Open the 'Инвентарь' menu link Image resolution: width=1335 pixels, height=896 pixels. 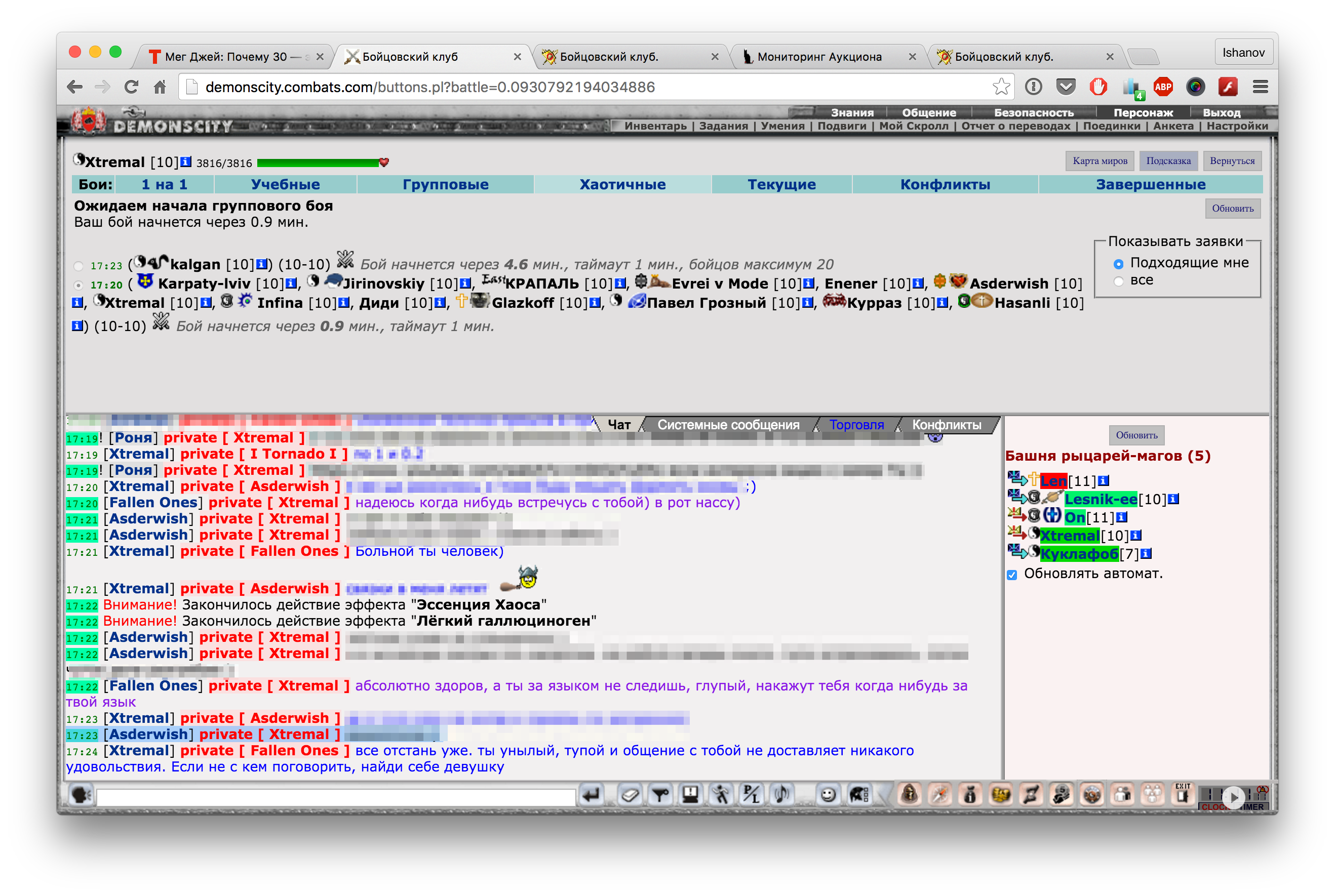pyautogui.click(x=655, y=126)
